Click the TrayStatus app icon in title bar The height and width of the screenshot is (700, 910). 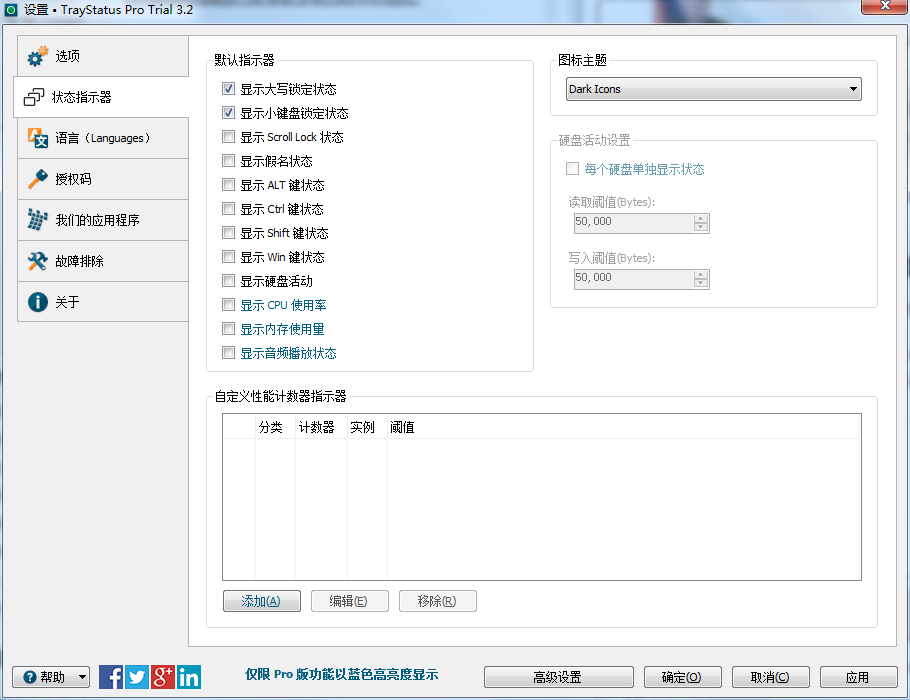tap(10, 10)
